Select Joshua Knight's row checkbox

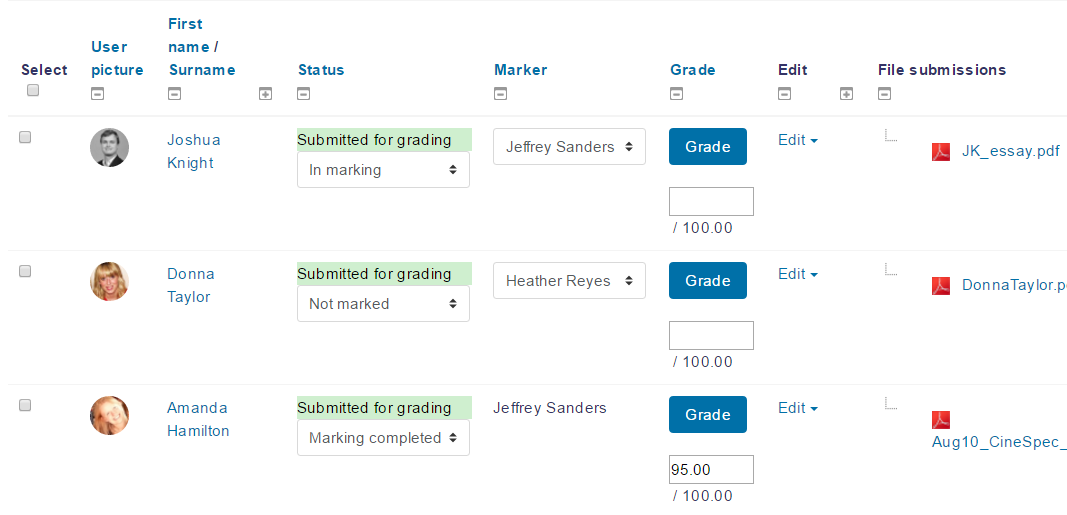coord(25,137)
